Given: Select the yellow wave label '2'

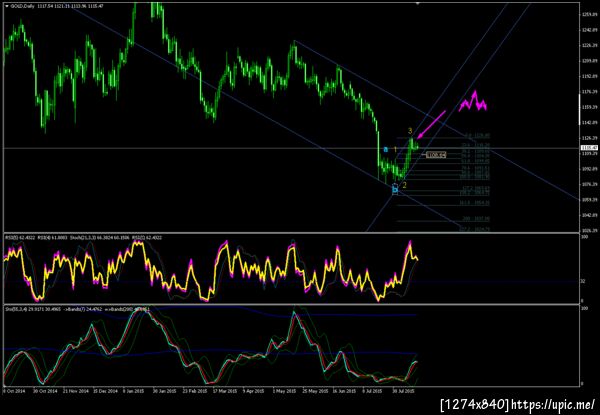Looking at the screenshot, I should [x=404, y=185].
